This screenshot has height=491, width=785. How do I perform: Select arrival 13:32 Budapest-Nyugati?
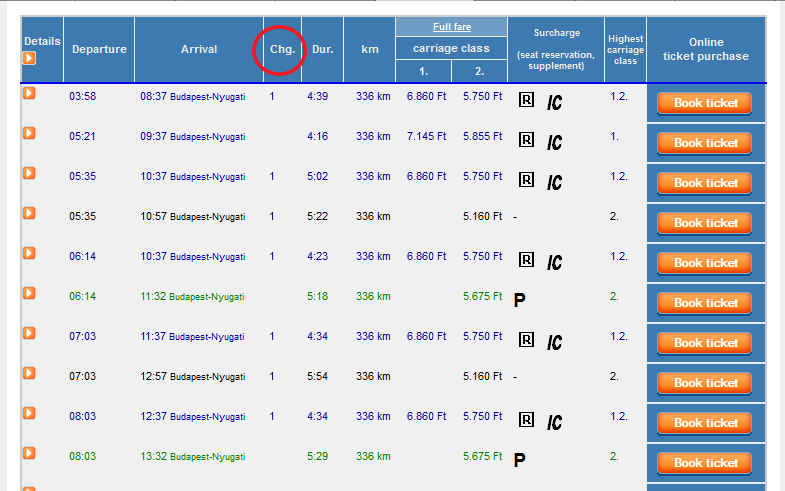pos(193,456)
